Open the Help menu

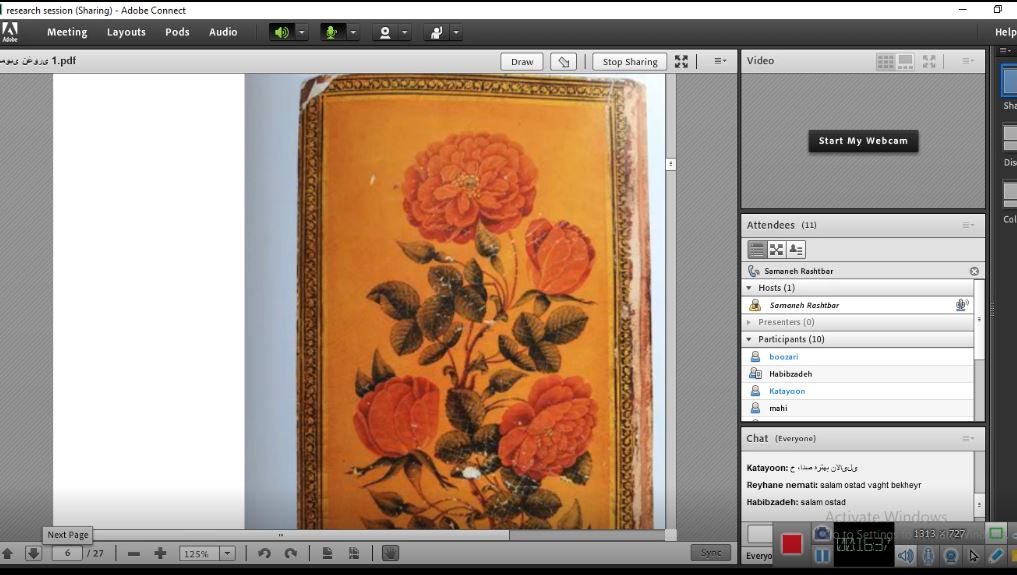(1005, 32)
